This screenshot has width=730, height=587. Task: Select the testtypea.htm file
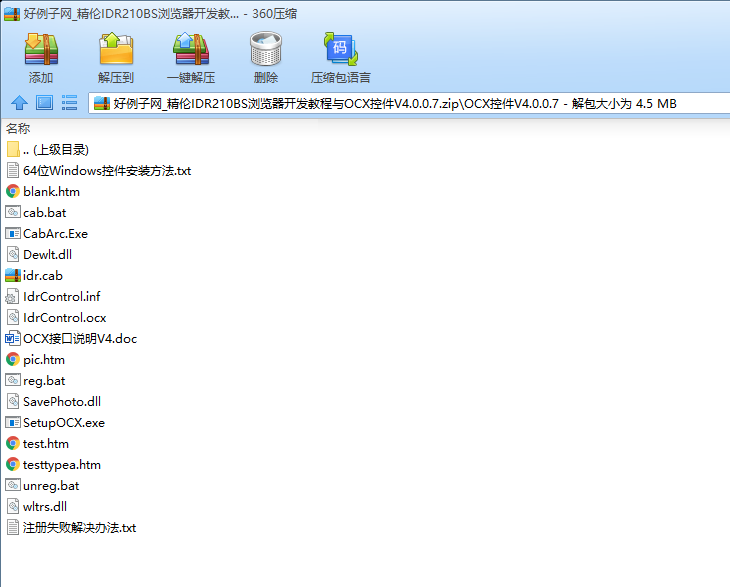pos(53,465)
